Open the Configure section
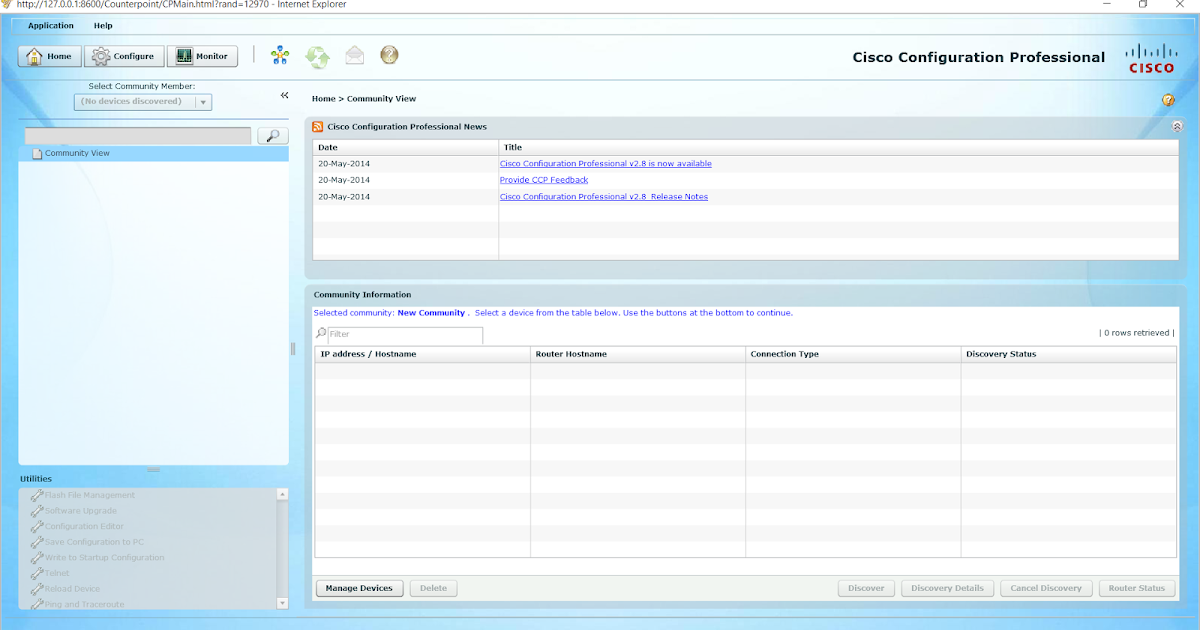Viewport: 1200px width, 630px height. pyautogui.click(x=124, y=56)
